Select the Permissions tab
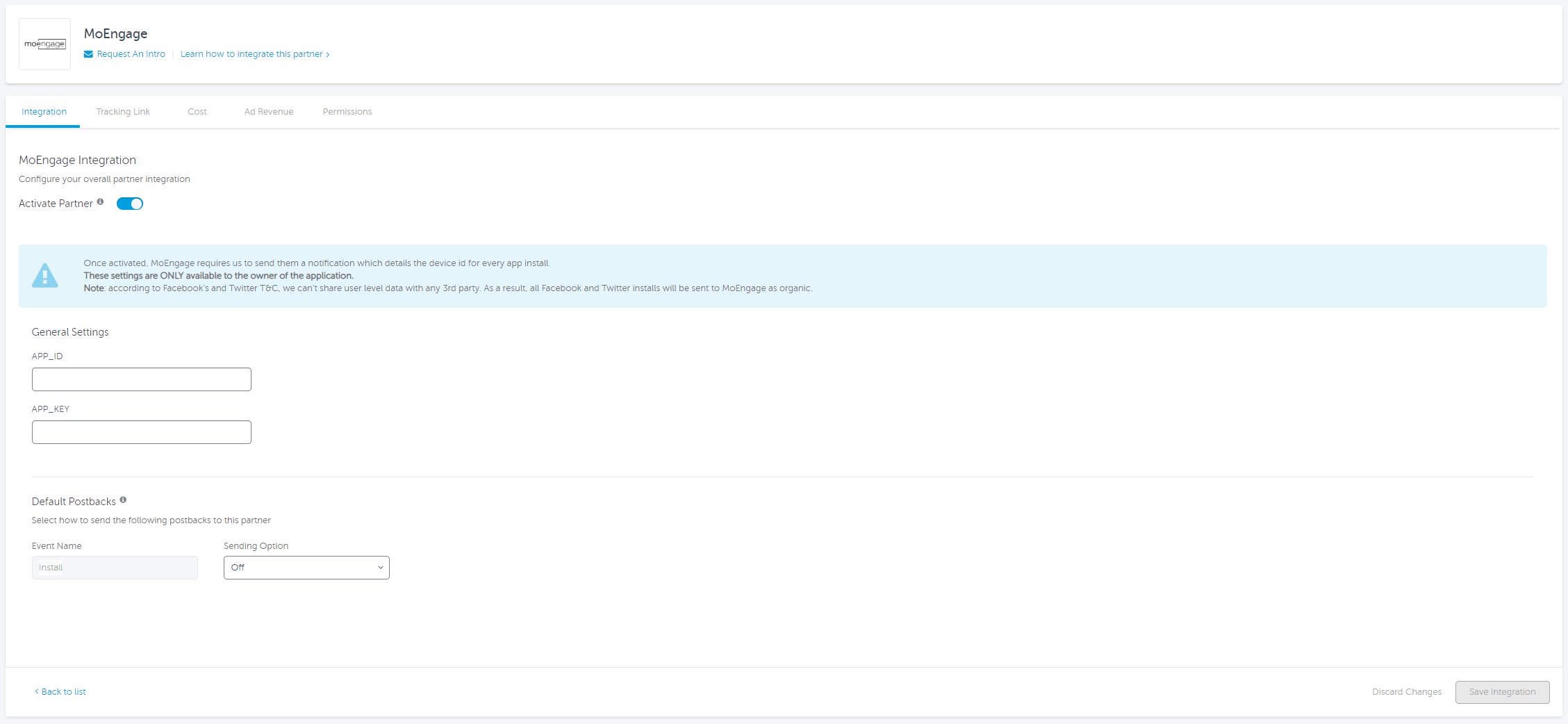This screenshot has width=1568, height=724. (347, 112)
